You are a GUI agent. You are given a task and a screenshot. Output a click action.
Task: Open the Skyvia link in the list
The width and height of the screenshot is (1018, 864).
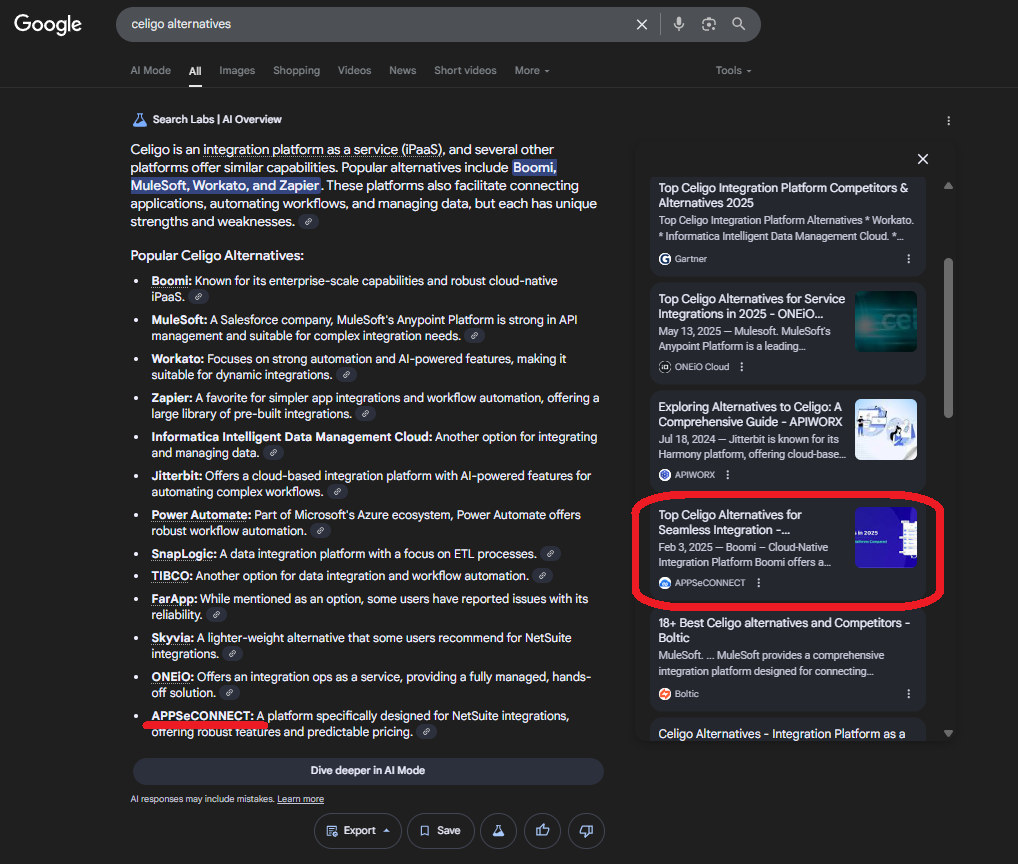(171, 638)
